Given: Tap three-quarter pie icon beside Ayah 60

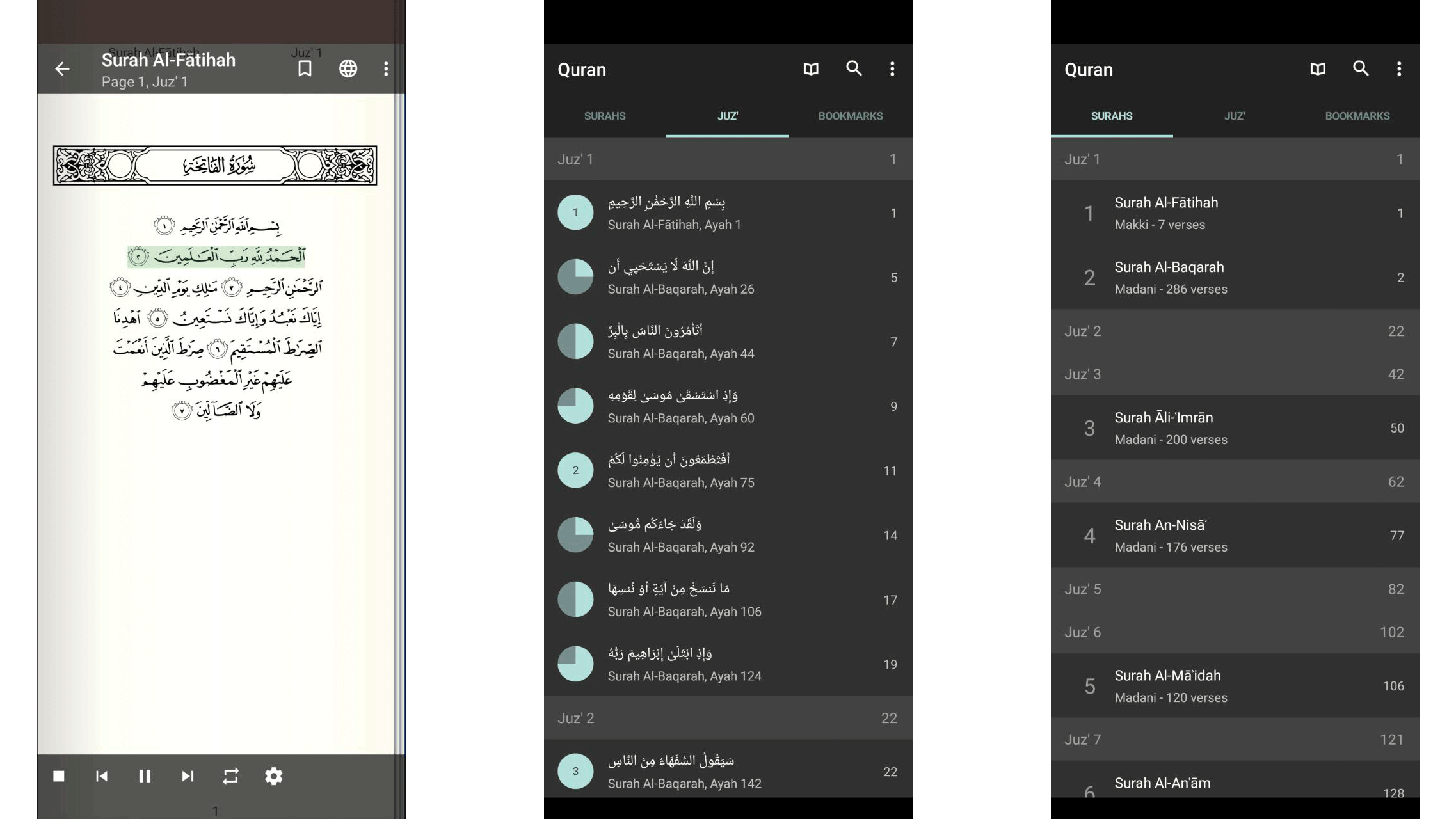Looking at the screenshot, I should 575,406.
